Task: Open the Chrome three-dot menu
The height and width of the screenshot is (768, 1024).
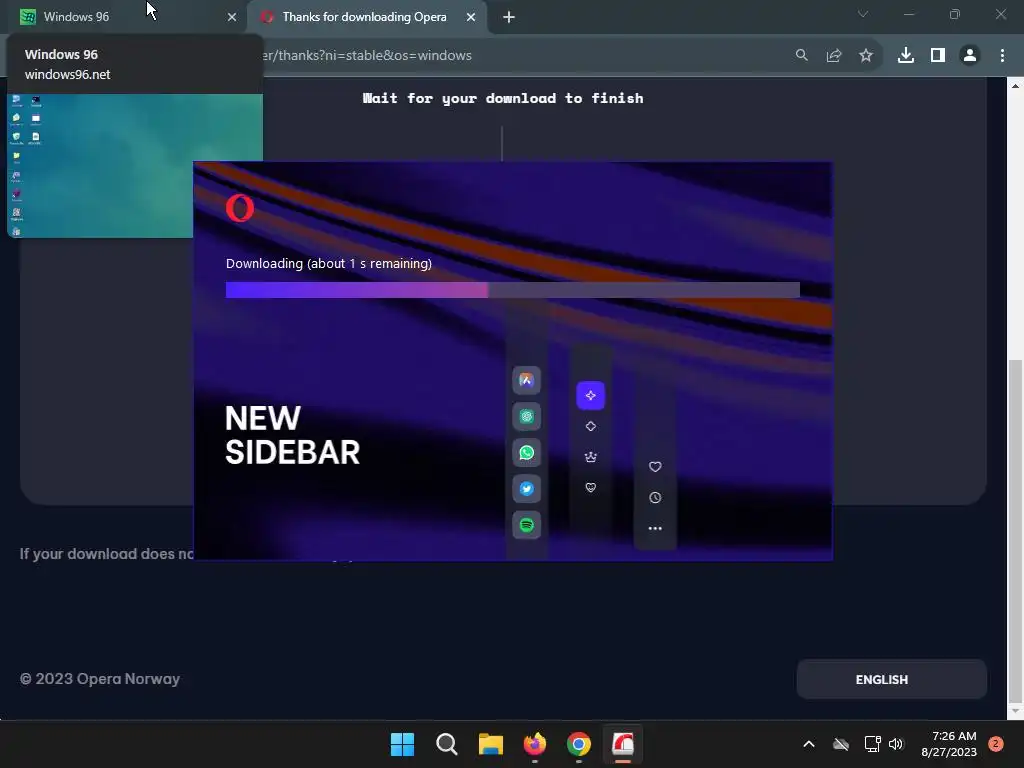Action: (1002, 56)
